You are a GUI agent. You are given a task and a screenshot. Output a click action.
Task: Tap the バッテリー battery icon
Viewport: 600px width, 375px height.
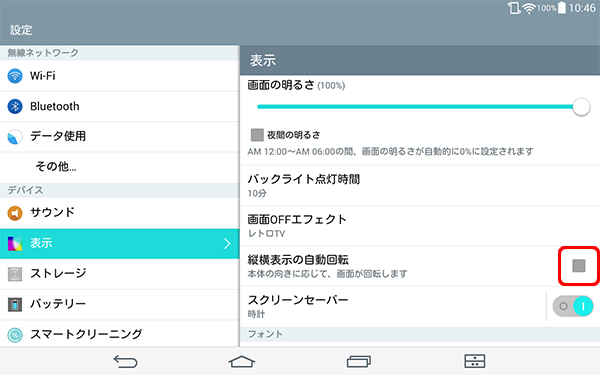(15, 304)
